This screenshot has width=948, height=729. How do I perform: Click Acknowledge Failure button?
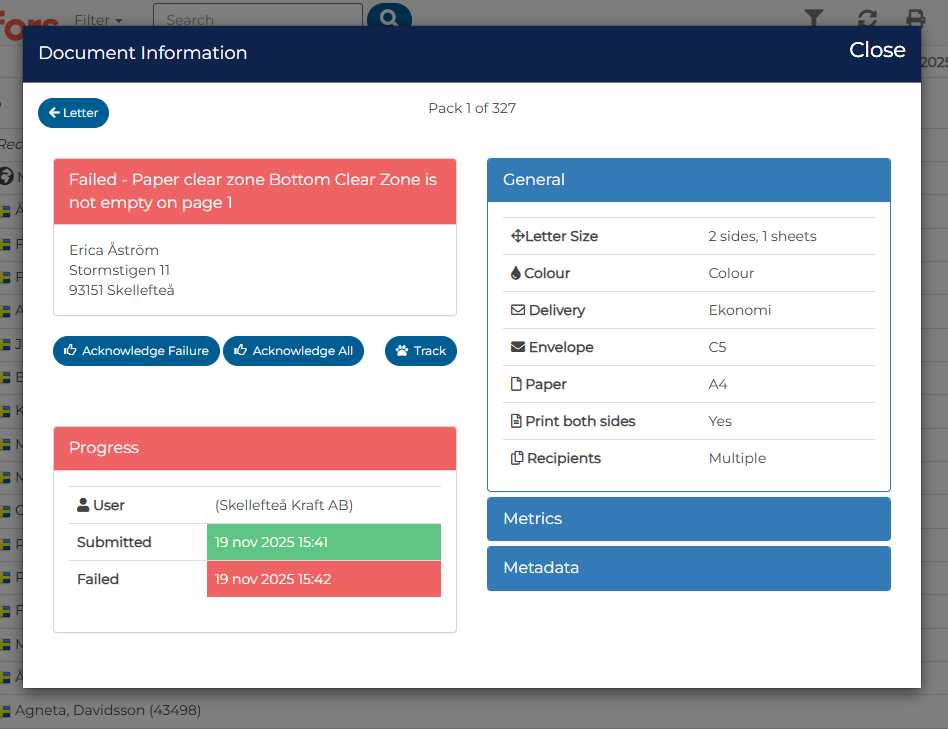[x=136, y=351]
